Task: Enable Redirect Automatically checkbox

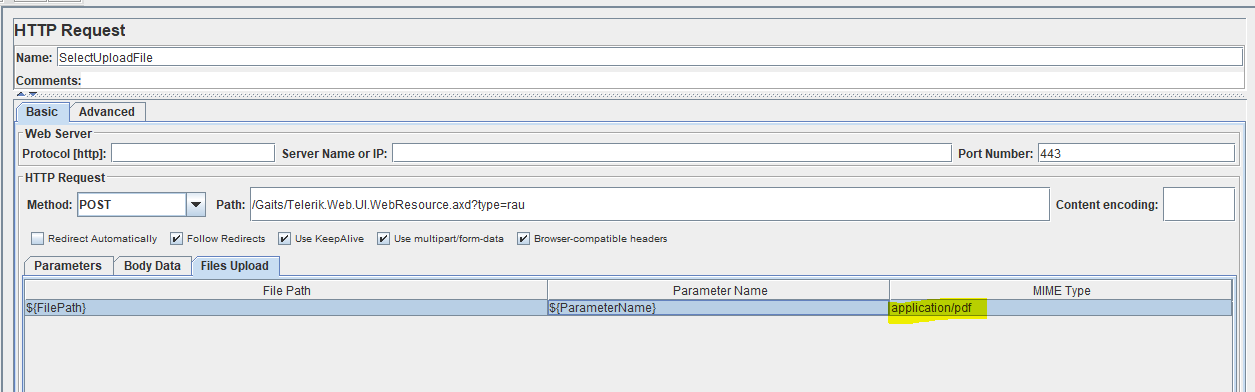Action: tap(38, 239)
